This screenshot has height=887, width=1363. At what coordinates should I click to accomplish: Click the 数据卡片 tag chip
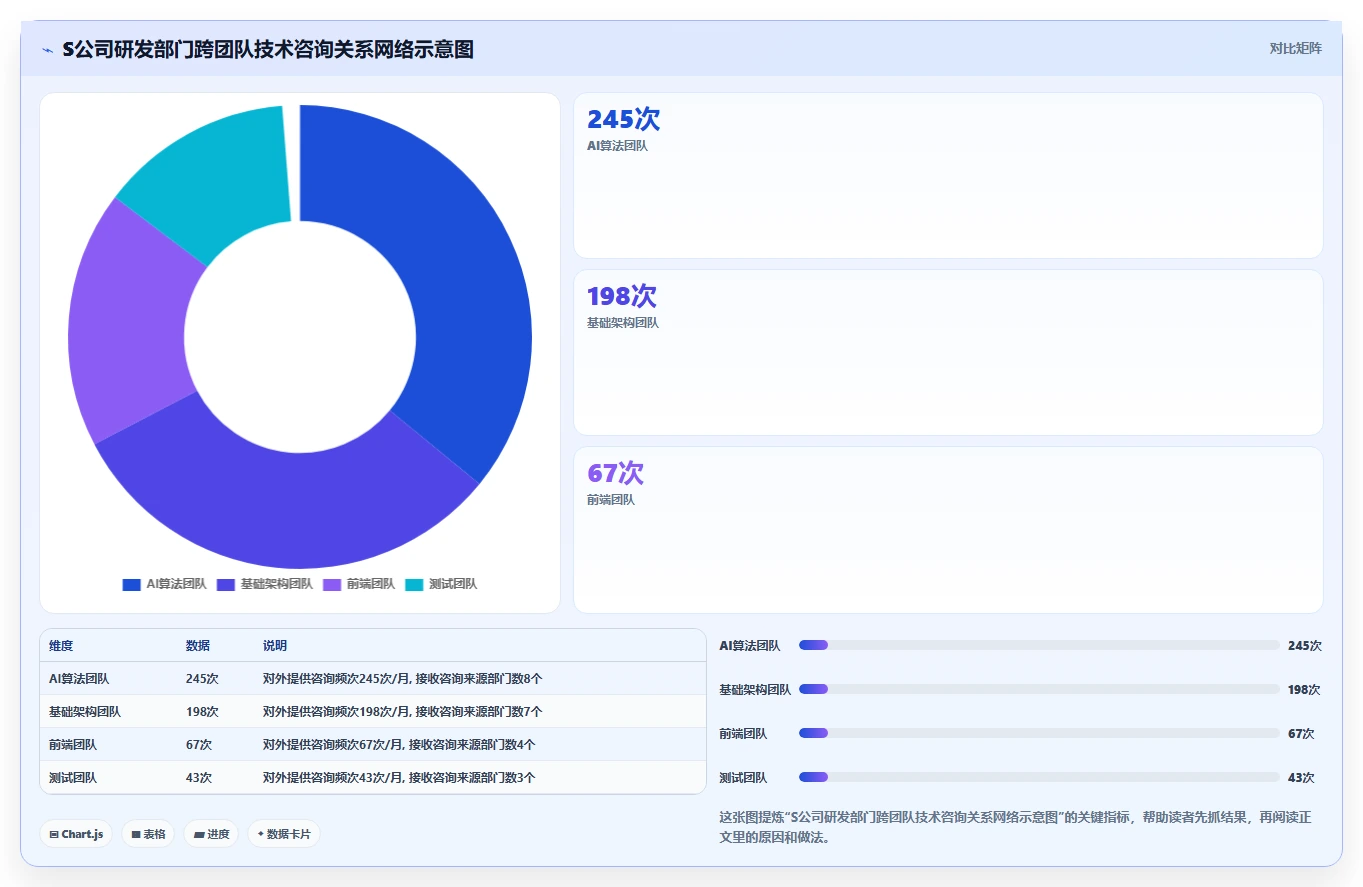[284, 834]
